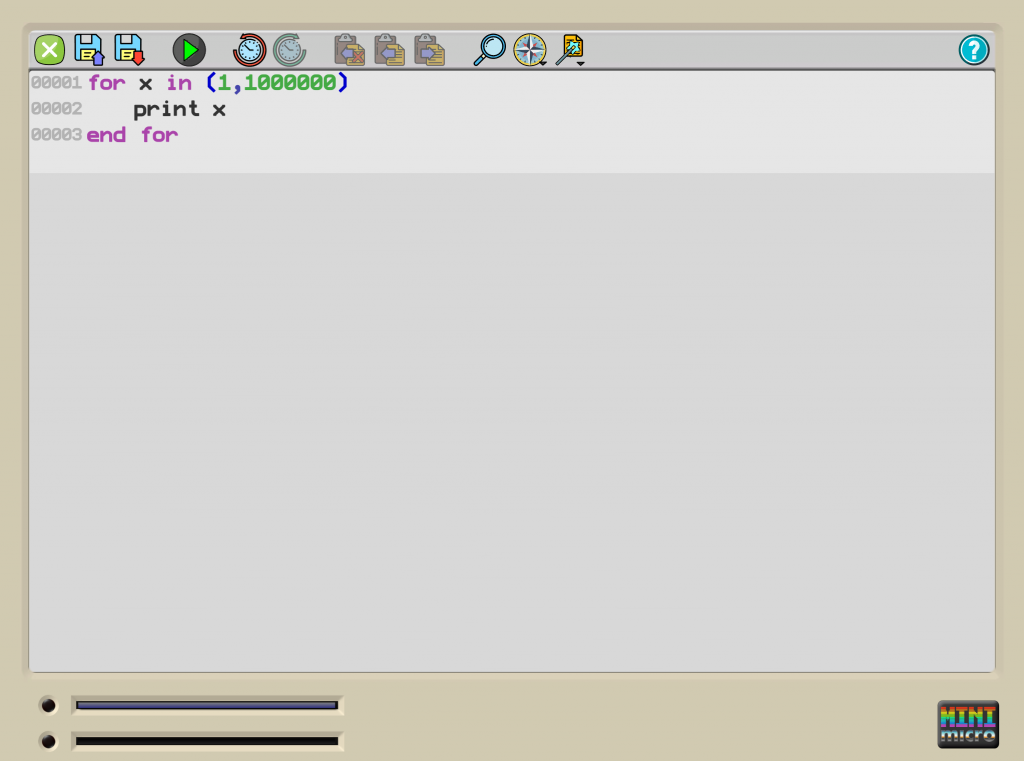Close the code editor with green X

click(x=49, y=50)
